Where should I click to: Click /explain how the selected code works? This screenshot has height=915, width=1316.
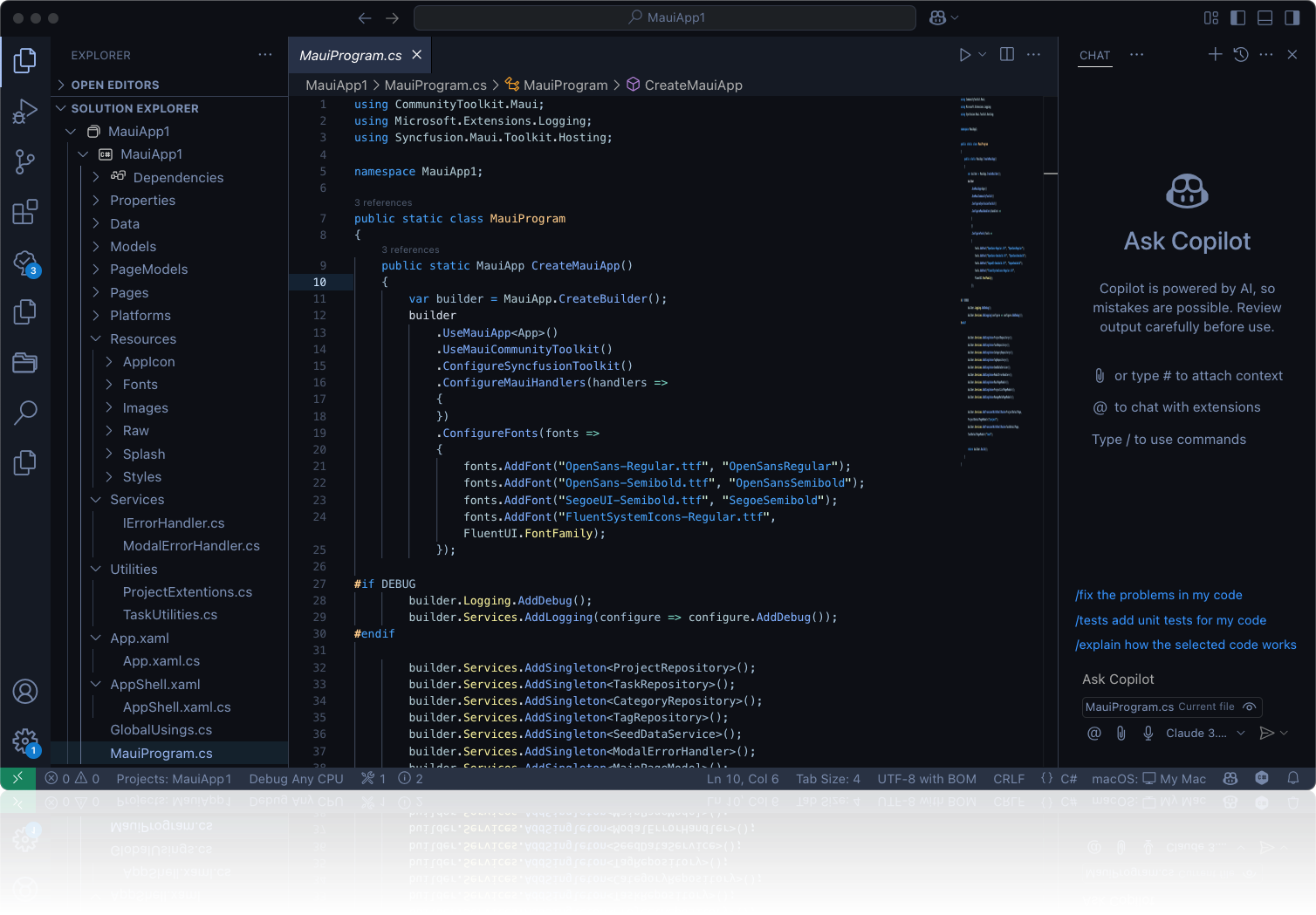tap(1186, 645)
